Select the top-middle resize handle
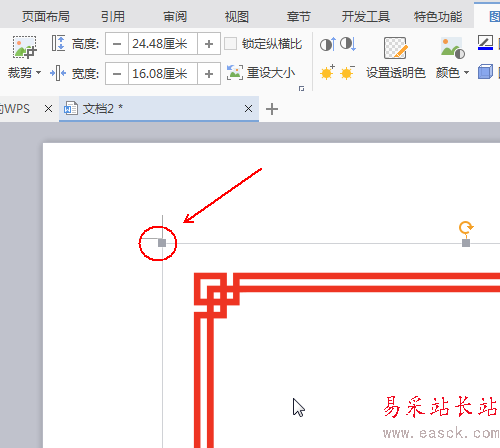 466,243
